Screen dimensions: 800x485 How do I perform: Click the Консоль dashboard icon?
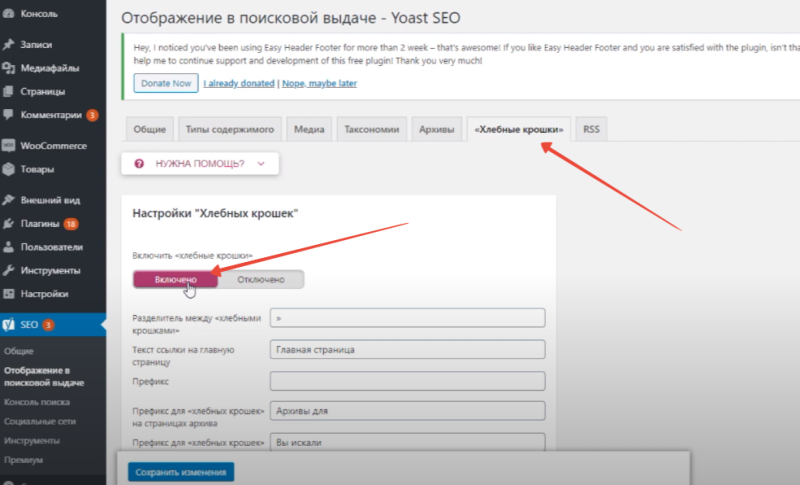click(x=8, y=14)
